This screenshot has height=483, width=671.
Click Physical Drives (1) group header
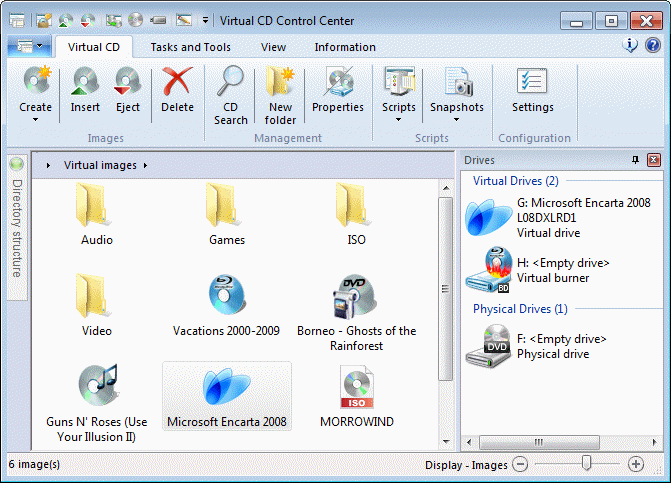point(520,309)
